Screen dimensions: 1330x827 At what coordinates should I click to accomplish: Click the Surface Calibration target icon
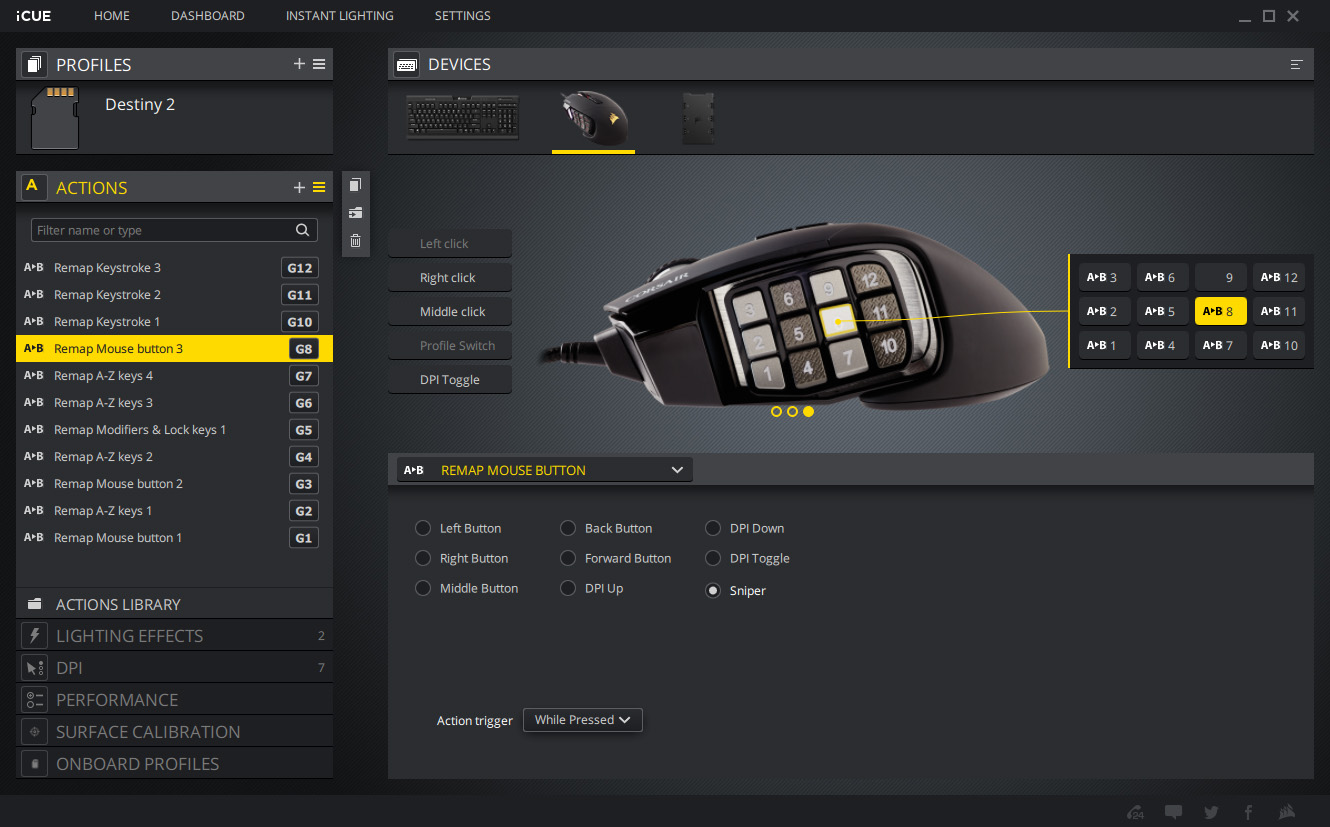tap(35, 732)
